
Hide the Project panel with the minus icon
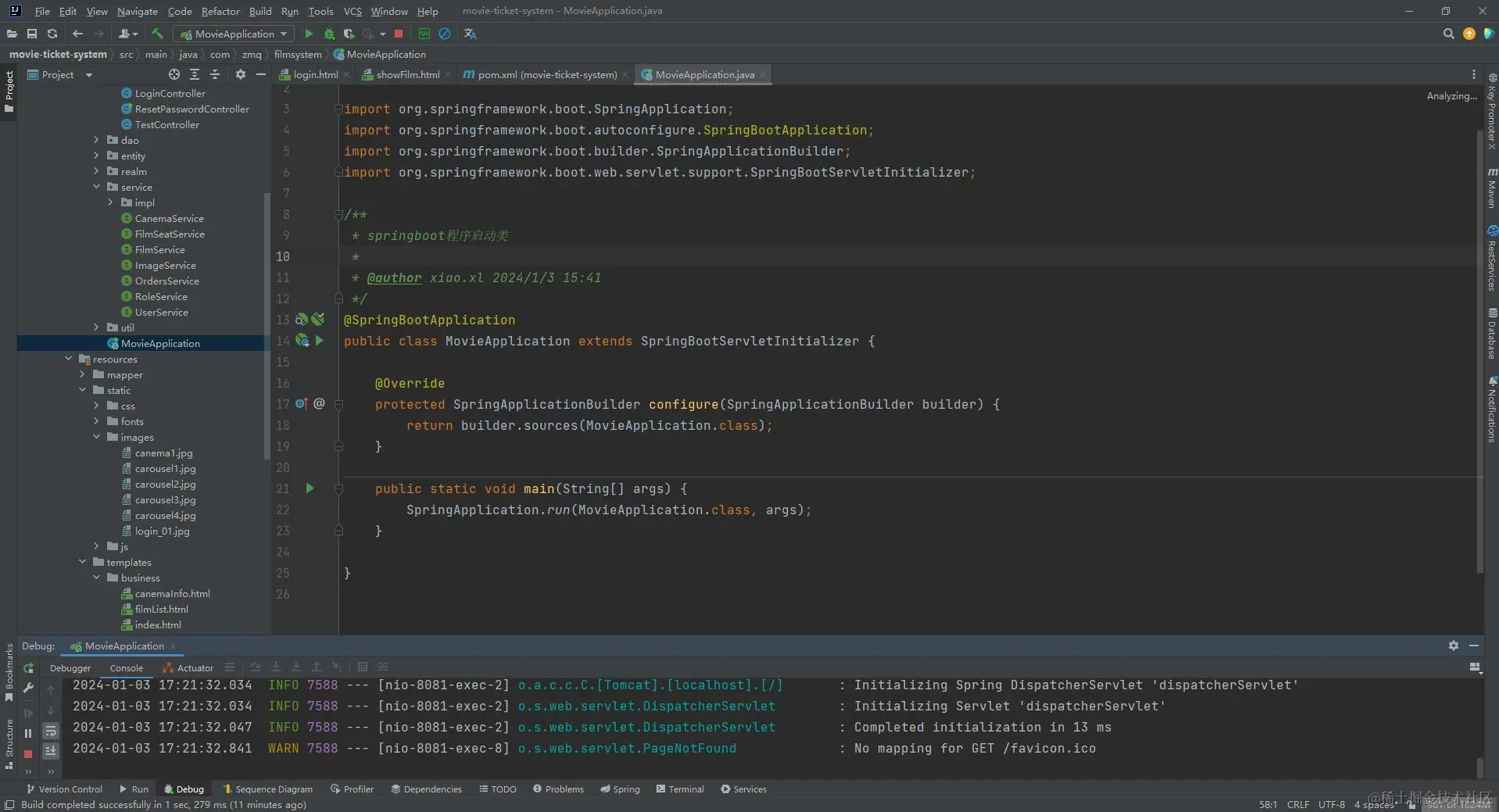click(x=261, y=74)
